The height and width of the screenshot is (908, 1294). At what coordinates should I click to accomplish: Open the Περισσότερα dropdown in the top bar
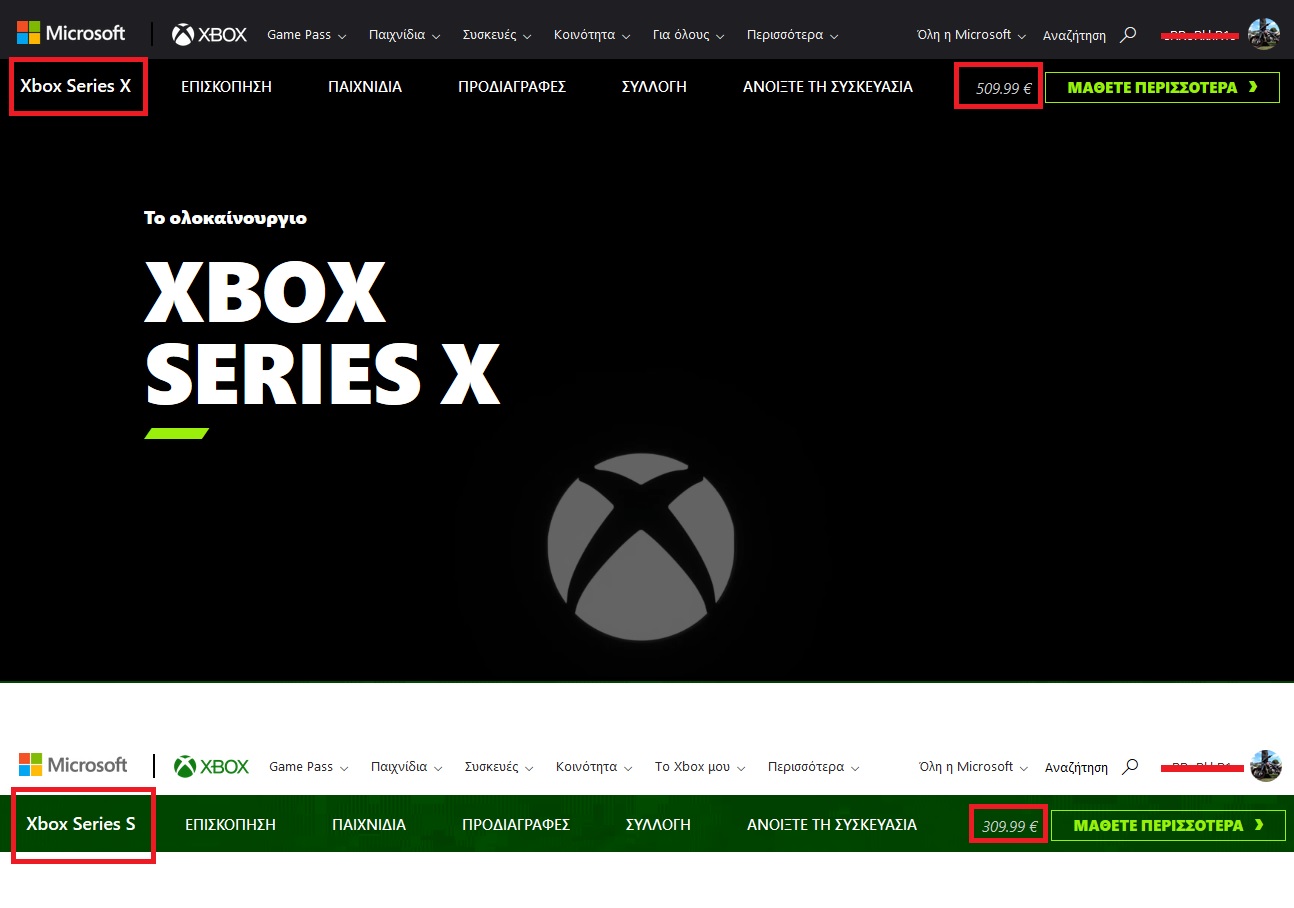[x=791, y=34]
